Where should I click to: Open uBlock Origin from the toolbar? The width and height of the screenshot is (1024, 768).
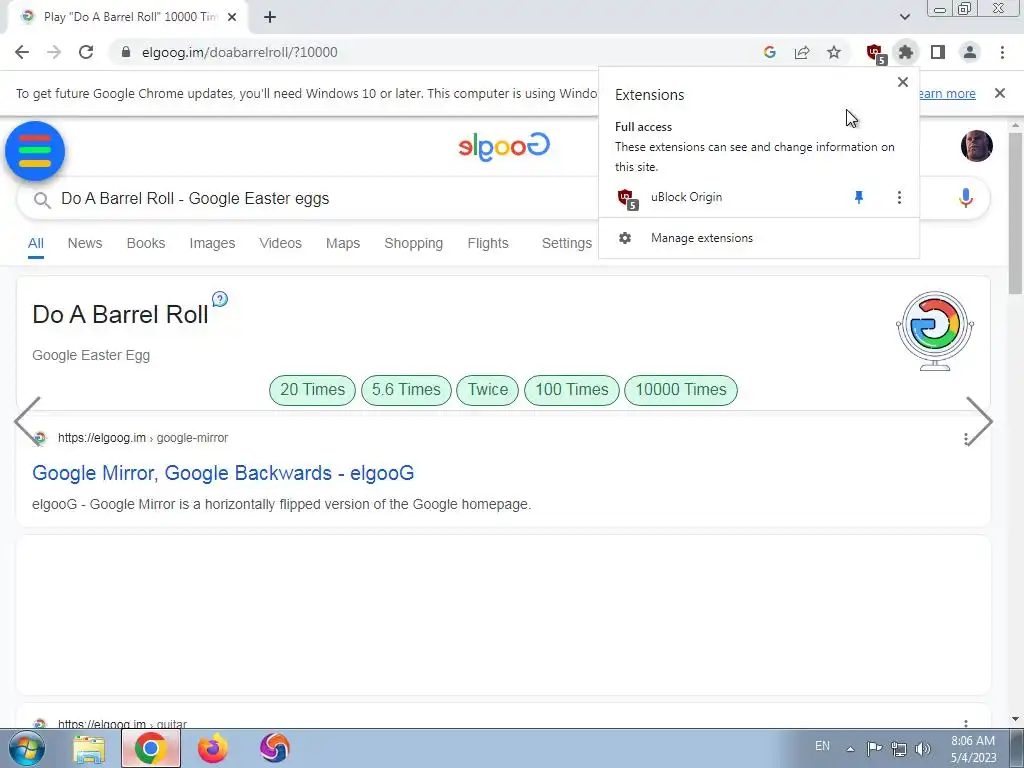click(x=875, y=53)
